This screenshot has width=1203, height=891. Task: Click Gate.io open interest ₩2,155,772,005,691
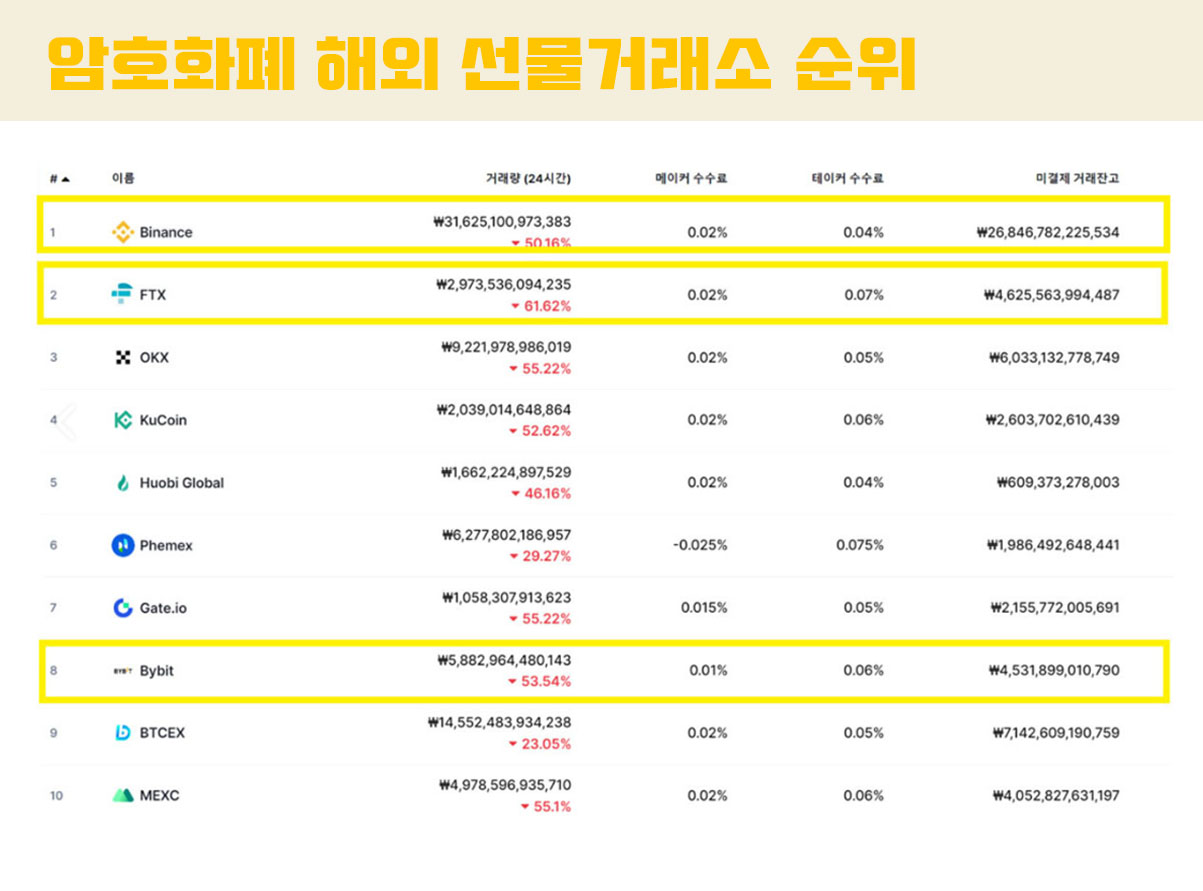pos(1055,608)
